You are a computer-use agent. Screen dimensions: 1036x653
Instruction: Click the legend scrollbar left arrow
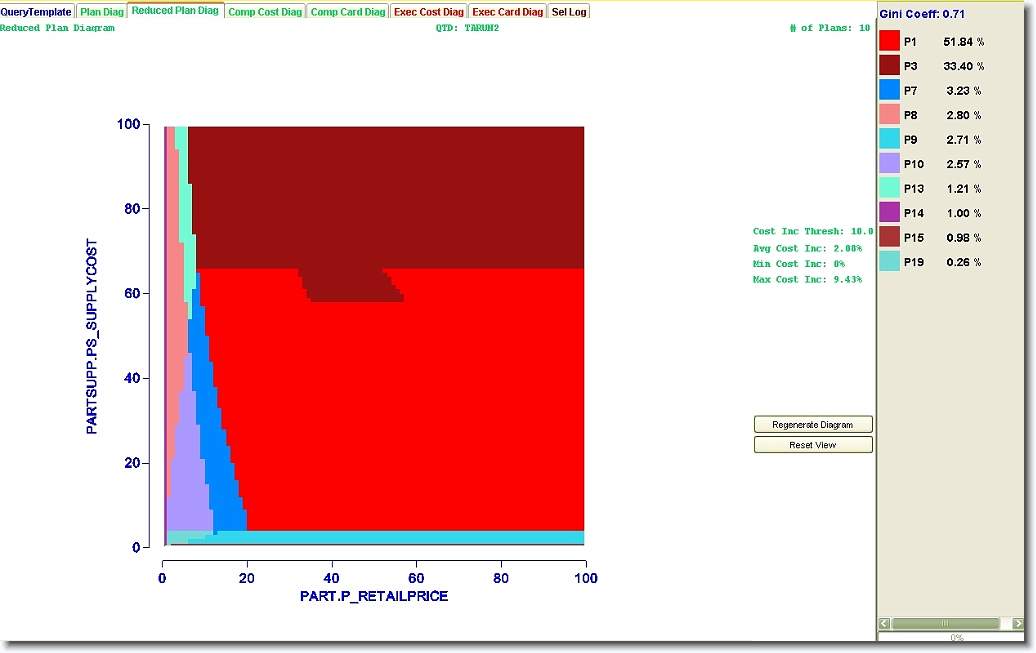pyautogui.click(x=884, y=623)
